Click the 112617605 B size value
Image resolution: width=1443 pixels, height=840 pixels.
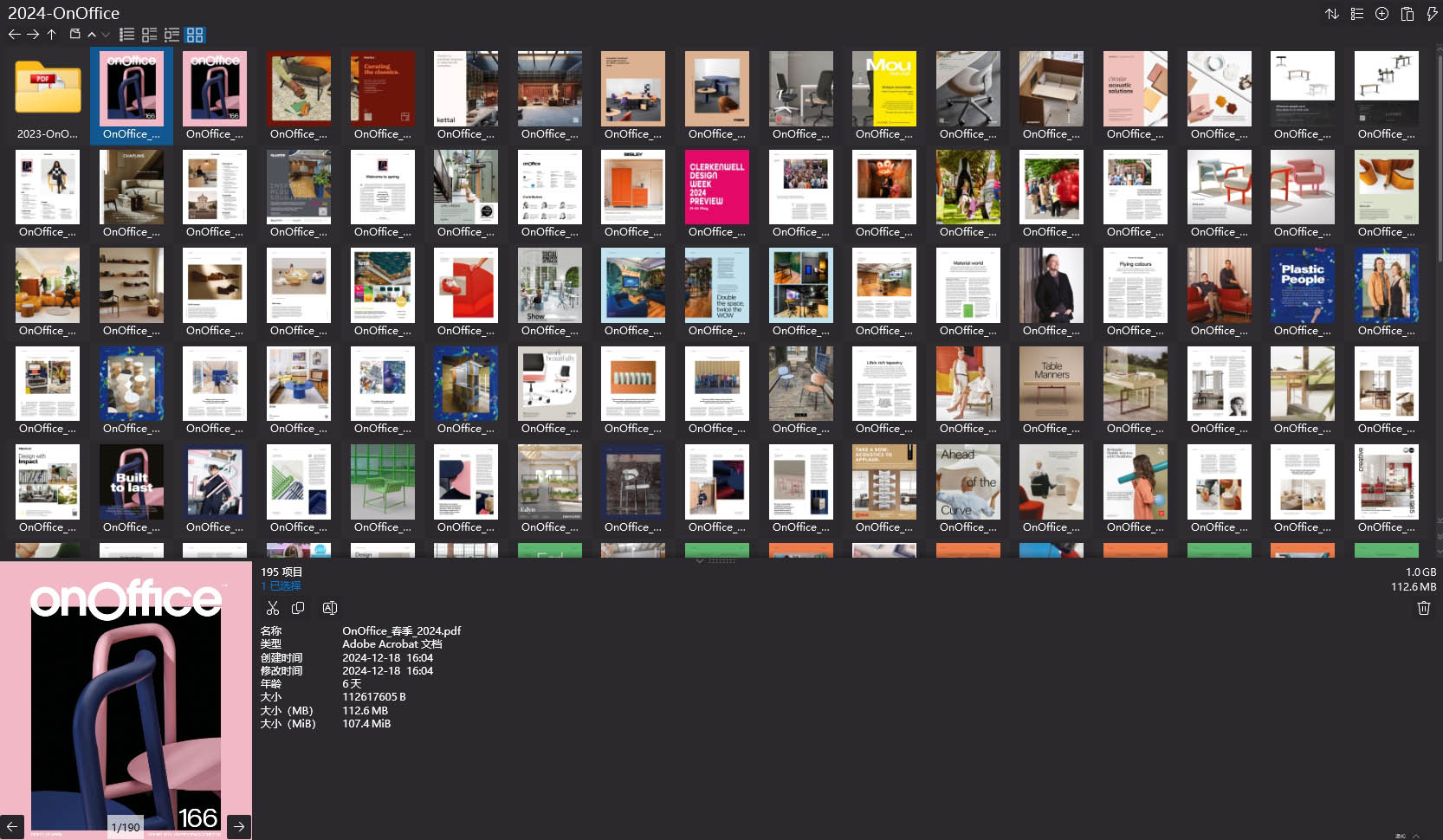click(x=374, y=697)
